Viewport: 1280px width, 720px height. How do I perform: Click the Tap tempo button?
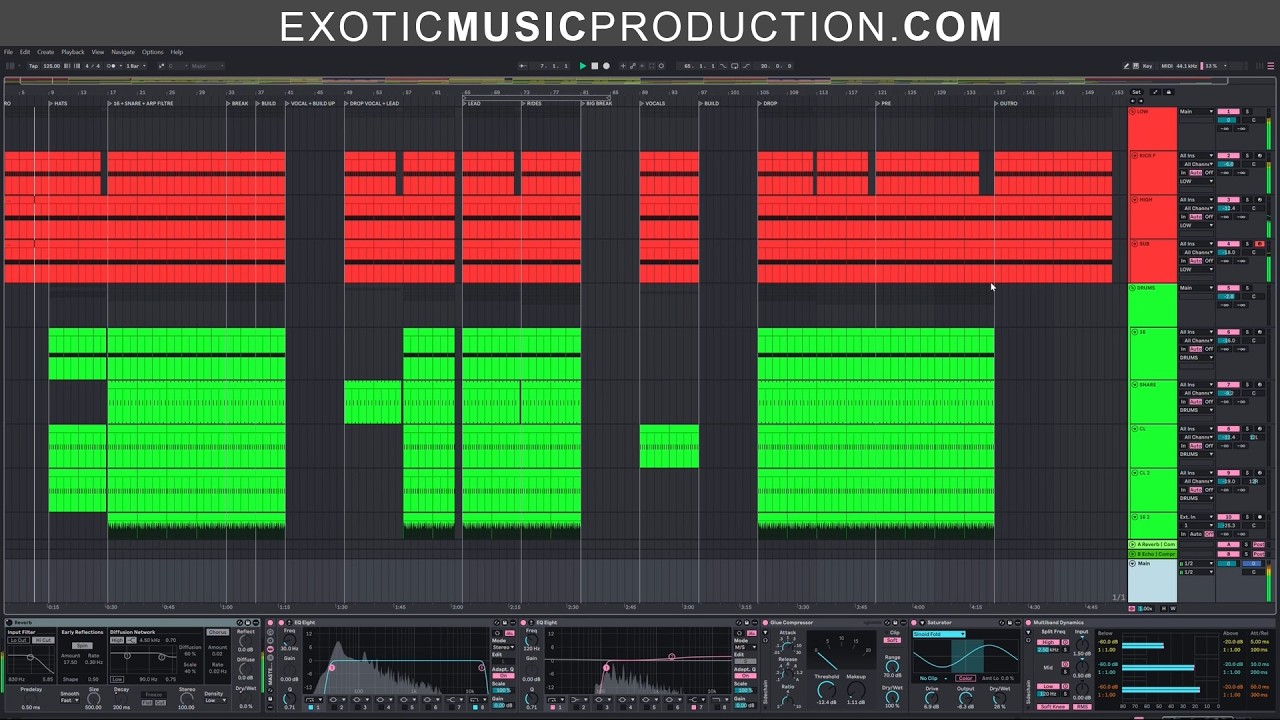pos(33,66)
